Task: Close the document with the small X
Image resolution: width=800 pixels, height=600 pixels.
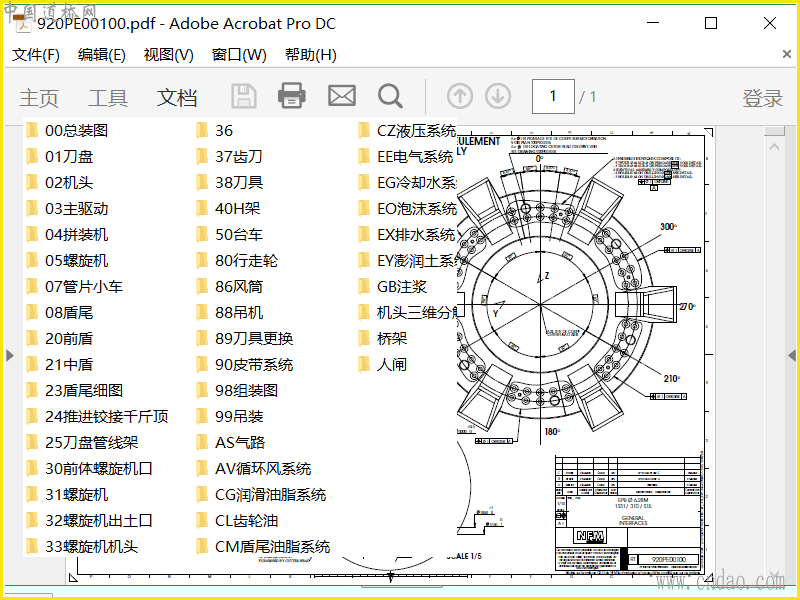Action: (787, 54)
